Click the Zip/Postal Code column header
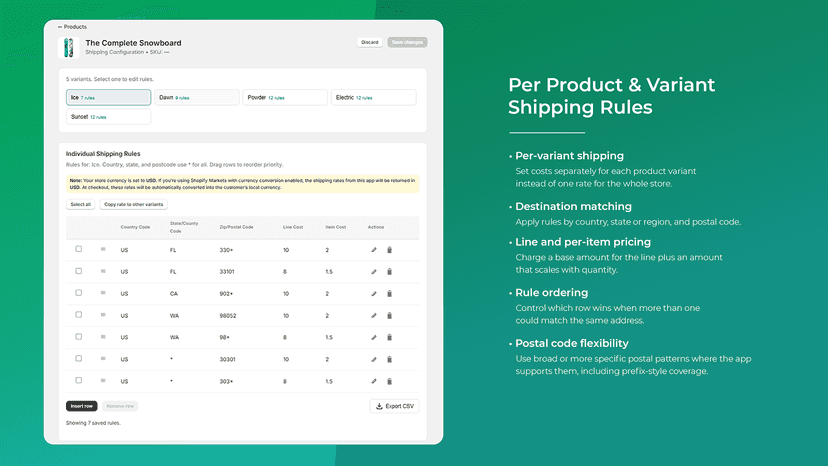828x466 pixels. [x=237, y=227]
